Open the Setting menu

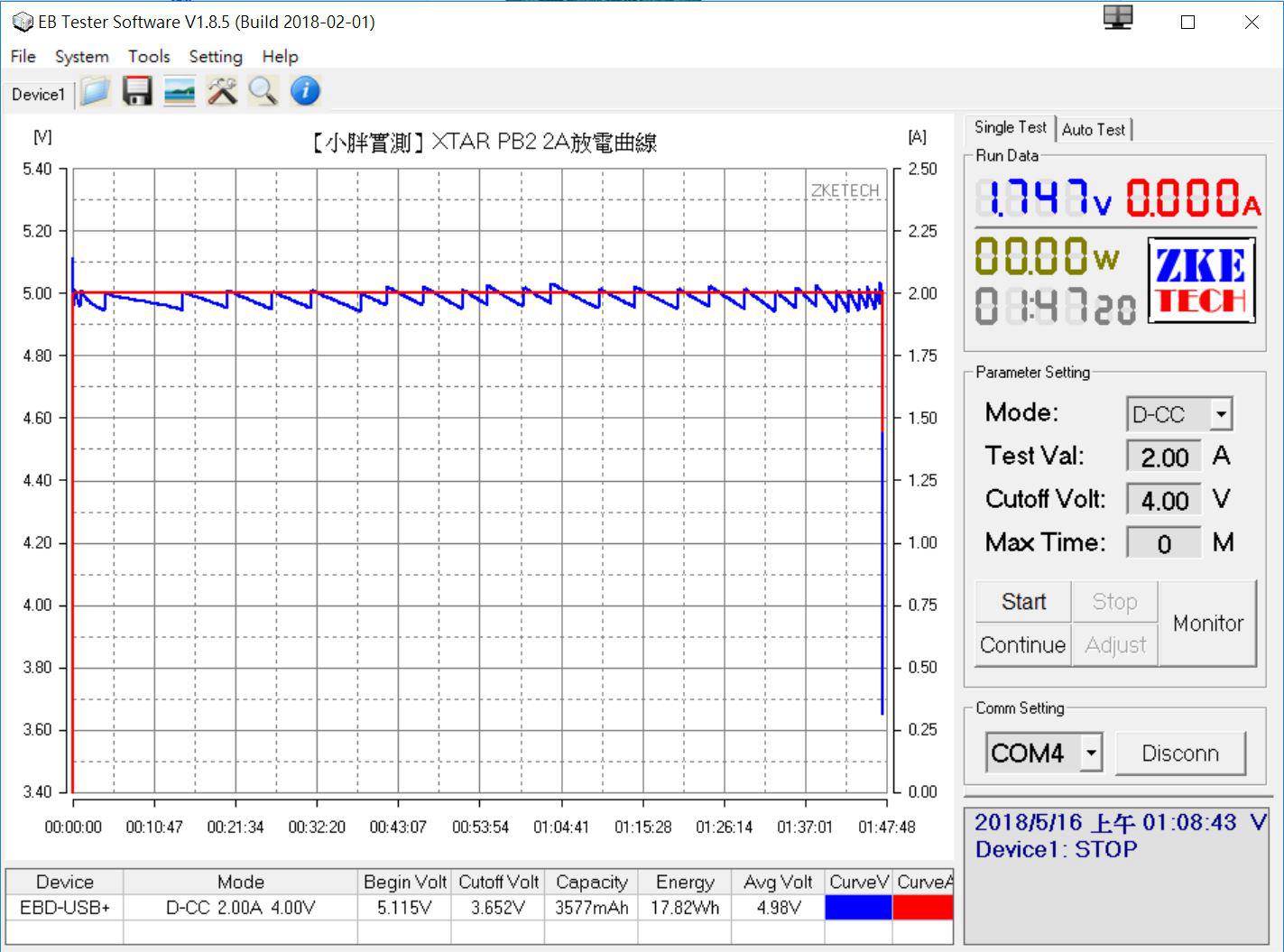tap(216, 56)
